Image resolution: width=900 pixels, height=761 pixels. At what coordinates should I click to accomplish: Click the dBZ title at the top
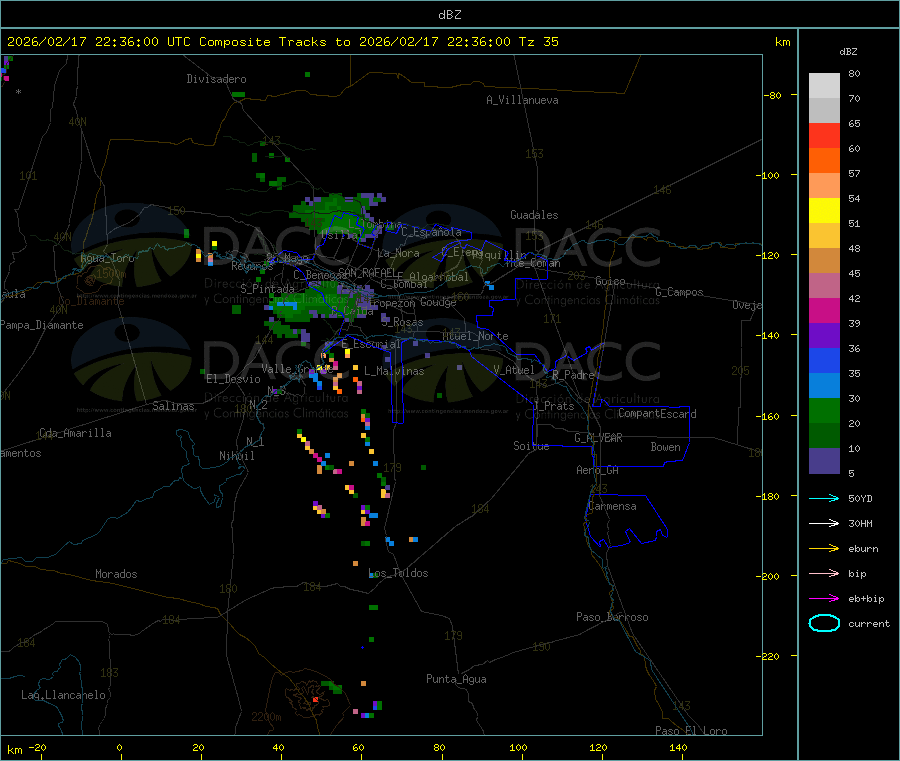pyautogui.click(x=449, y=15)
